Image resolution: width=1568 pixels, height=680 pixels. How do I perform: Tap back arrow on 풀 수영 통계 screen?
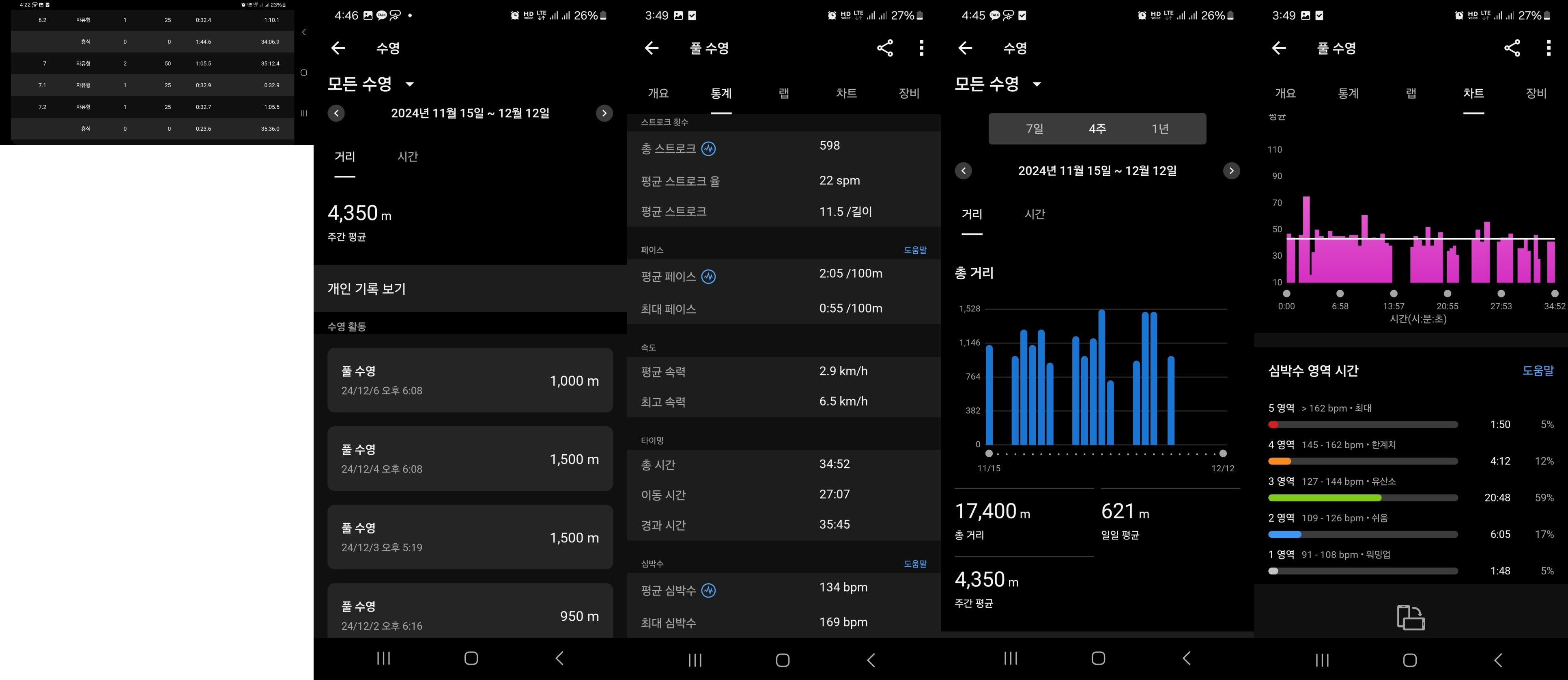651,48
